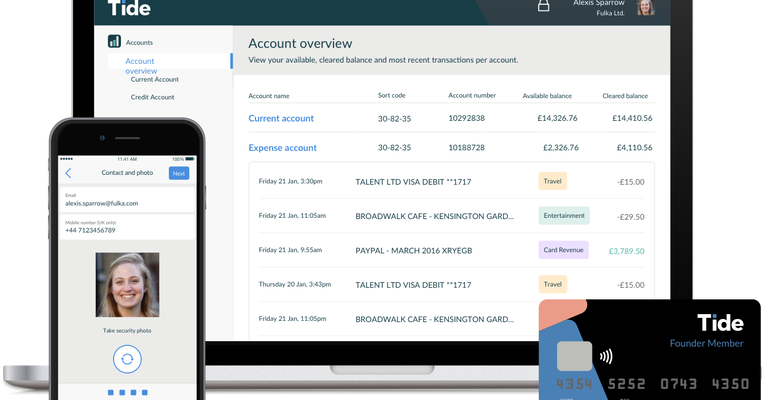
Task: Click the Account name column header
Action: (x=269, y=96)
